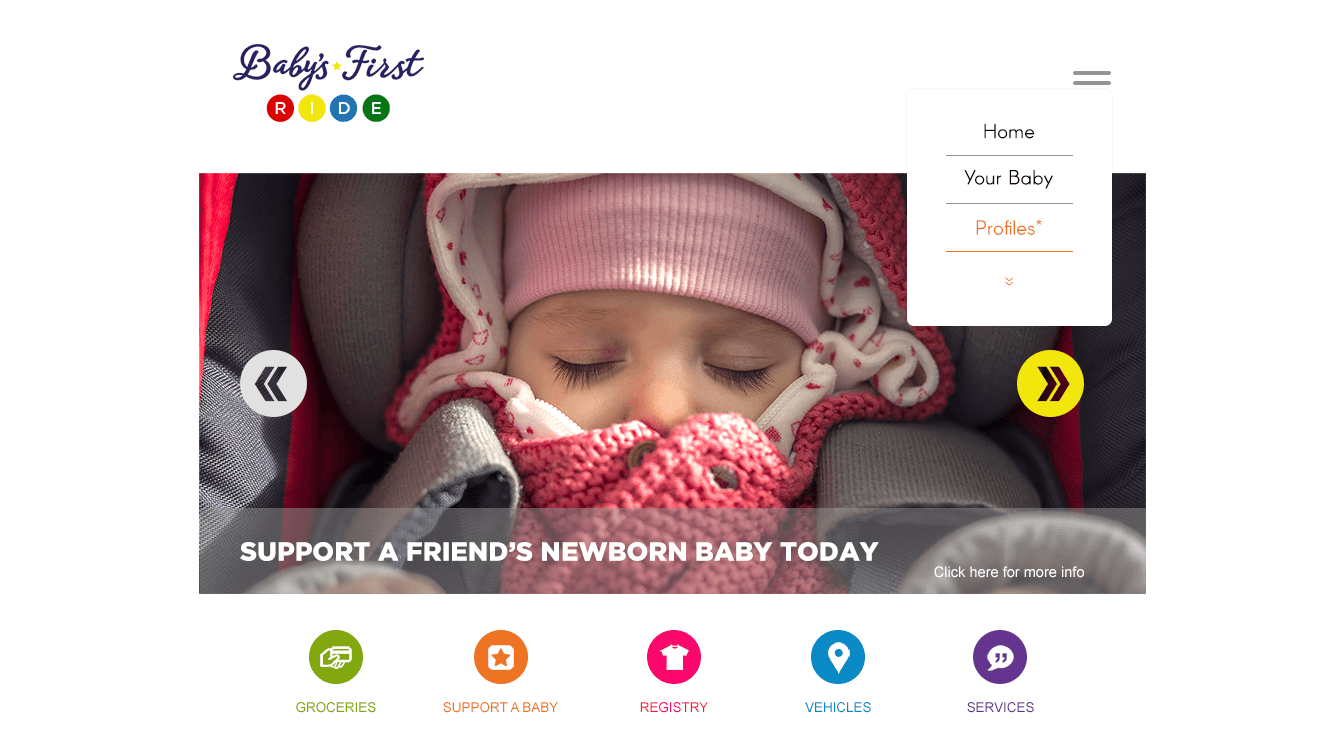The height and width of the screenshot is (756, 1344).
Task: Click the SERVICES text label
Action: (x=1000, y=707)
